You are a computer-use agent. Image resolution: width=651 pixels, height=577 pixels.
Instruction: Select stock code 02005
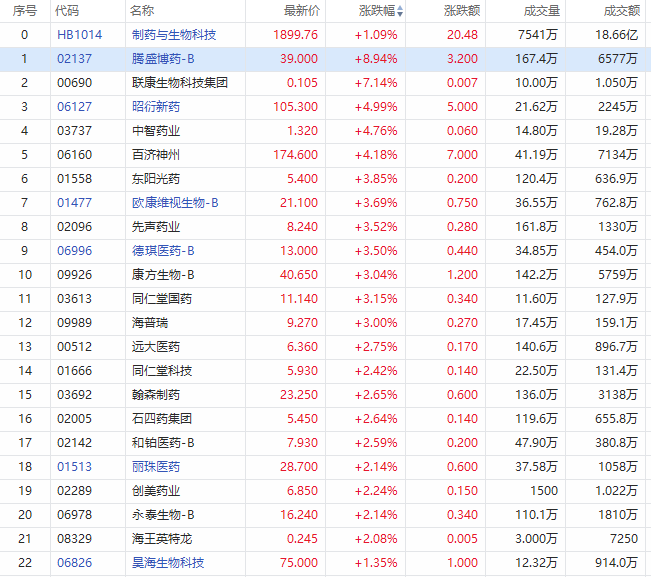pos(74,419)
